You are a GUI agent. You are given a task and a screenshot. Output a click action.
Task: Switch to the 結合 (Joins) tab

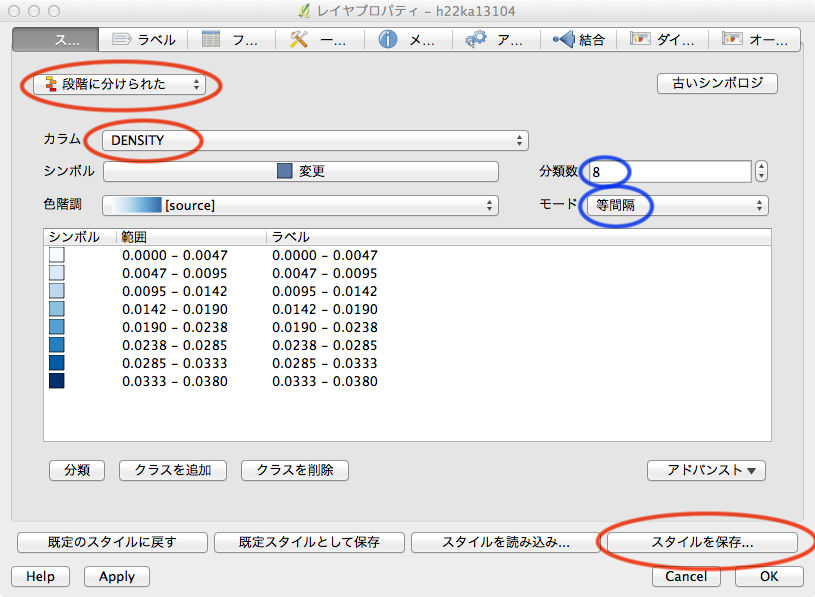pyautogui.click(x=579, y=40)
